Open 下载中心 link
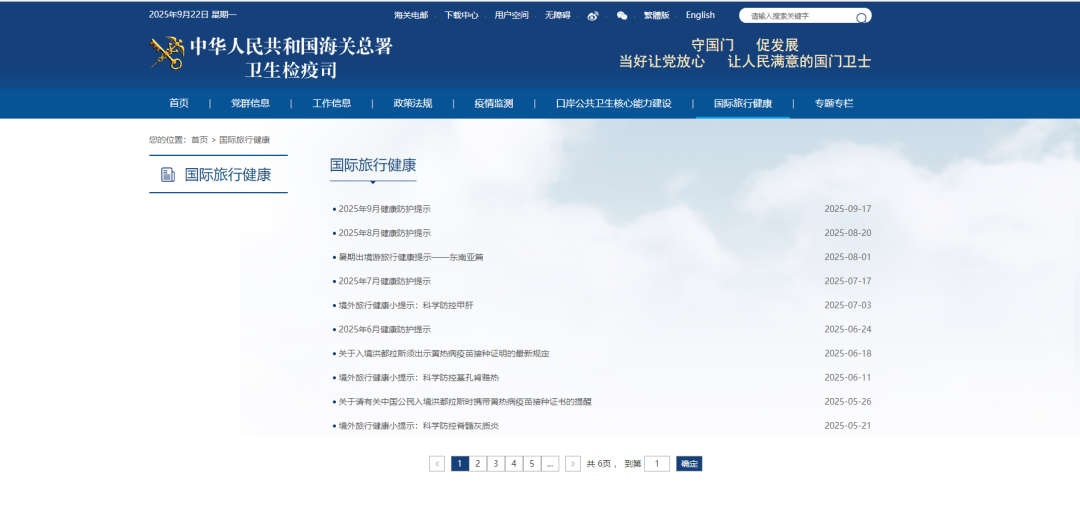 click(x=461, y=15)
